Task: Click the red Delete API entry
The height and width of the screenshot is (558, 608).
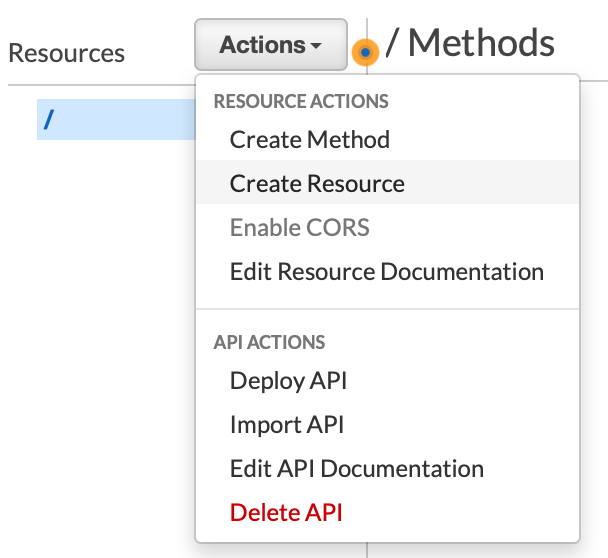Action: click(x=387, y=512)
